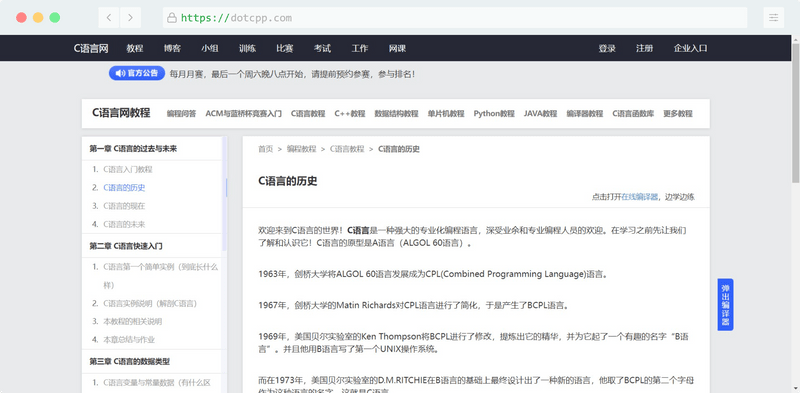The image size is (800, 393).
Task: Click the 首页 breadcrumb link
Action: click(x=265, y=149)
